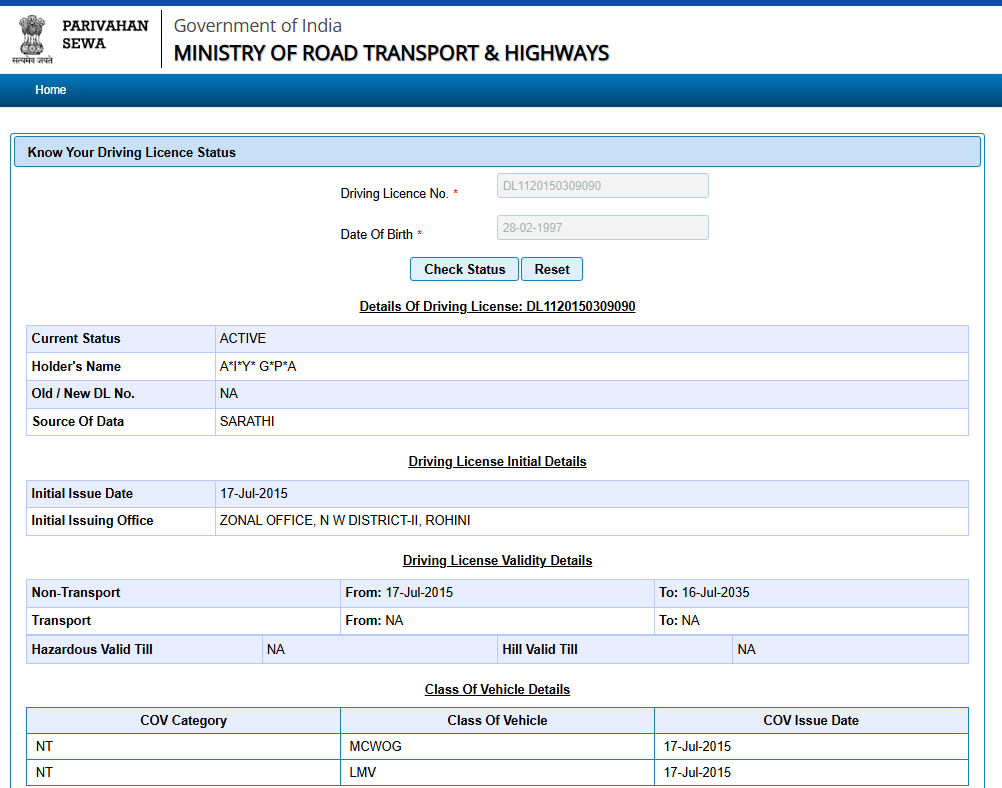The width and height of the screenshot is (1002, 788).
Task: Click the Transport To: NA cell
Action: click(x=811, y=621)
